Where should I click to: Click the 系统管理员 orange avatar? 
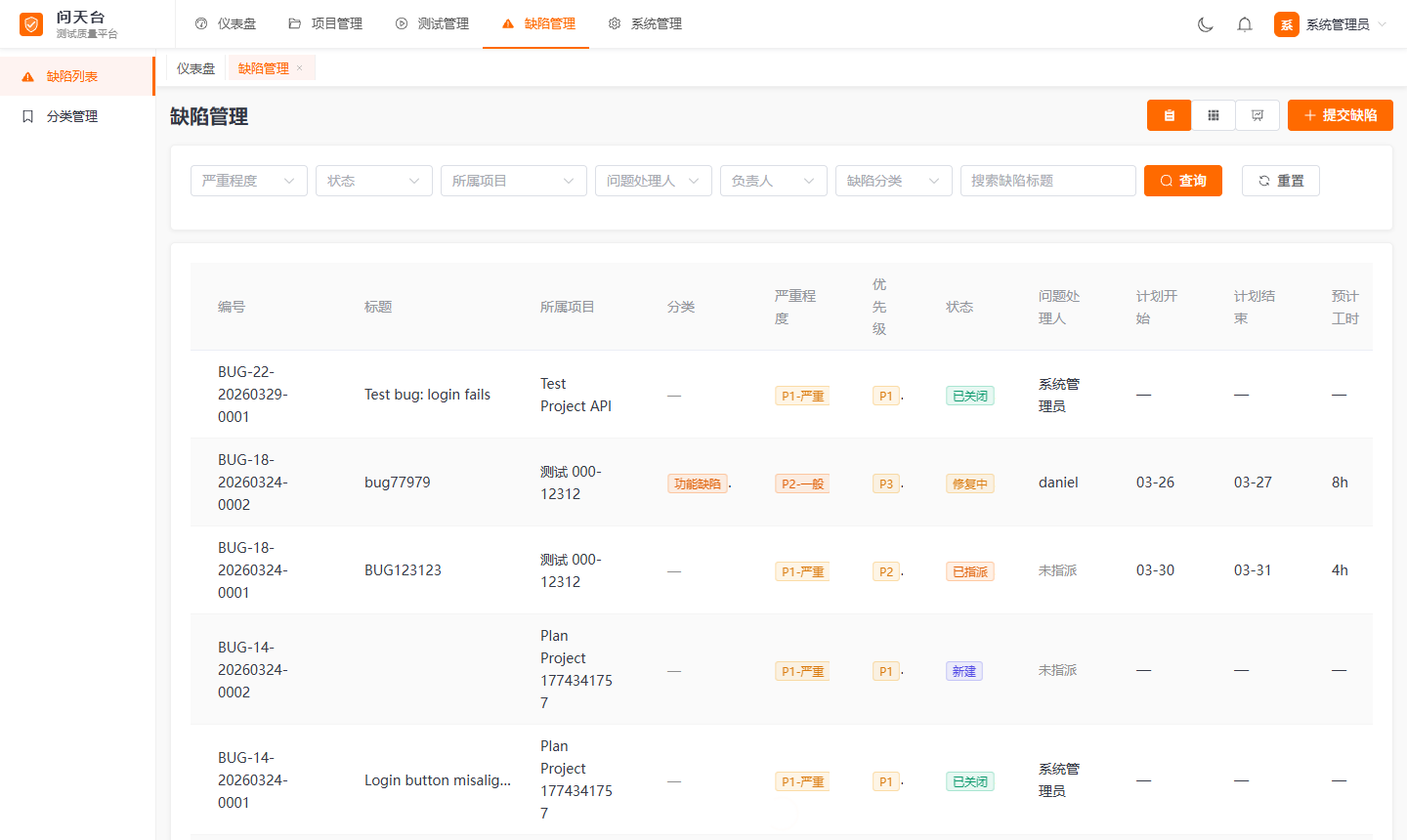[x=1287, y=24]
